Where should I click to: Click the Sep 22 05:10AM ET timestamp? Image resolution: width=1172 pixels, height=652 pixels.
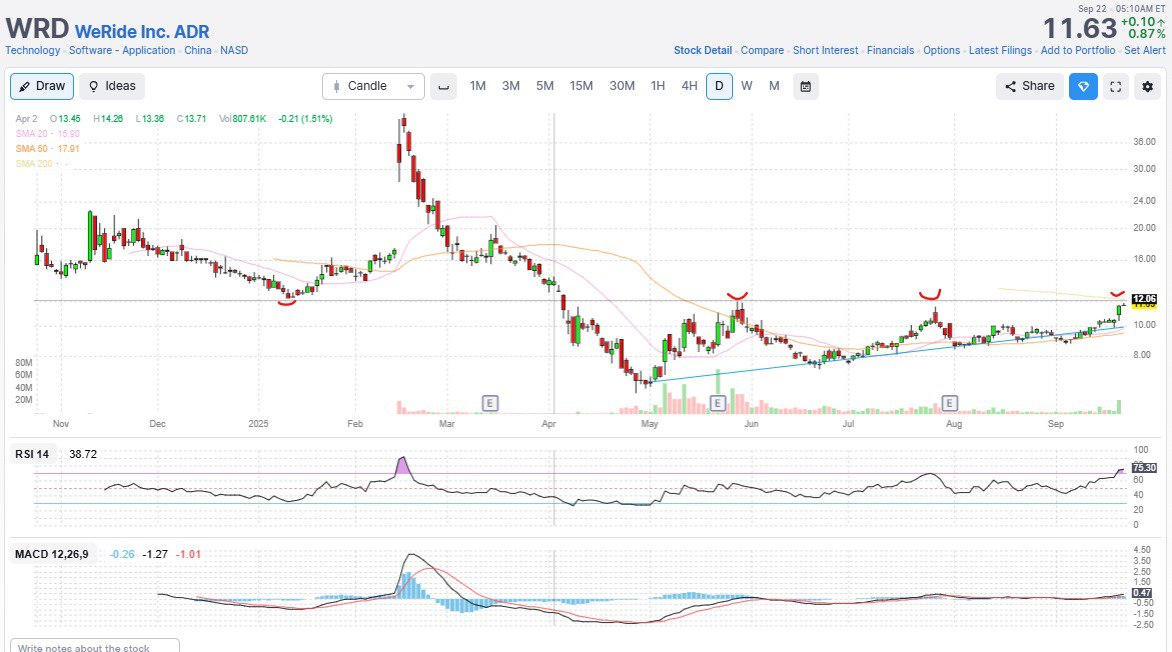click(x=1121, y=9)
